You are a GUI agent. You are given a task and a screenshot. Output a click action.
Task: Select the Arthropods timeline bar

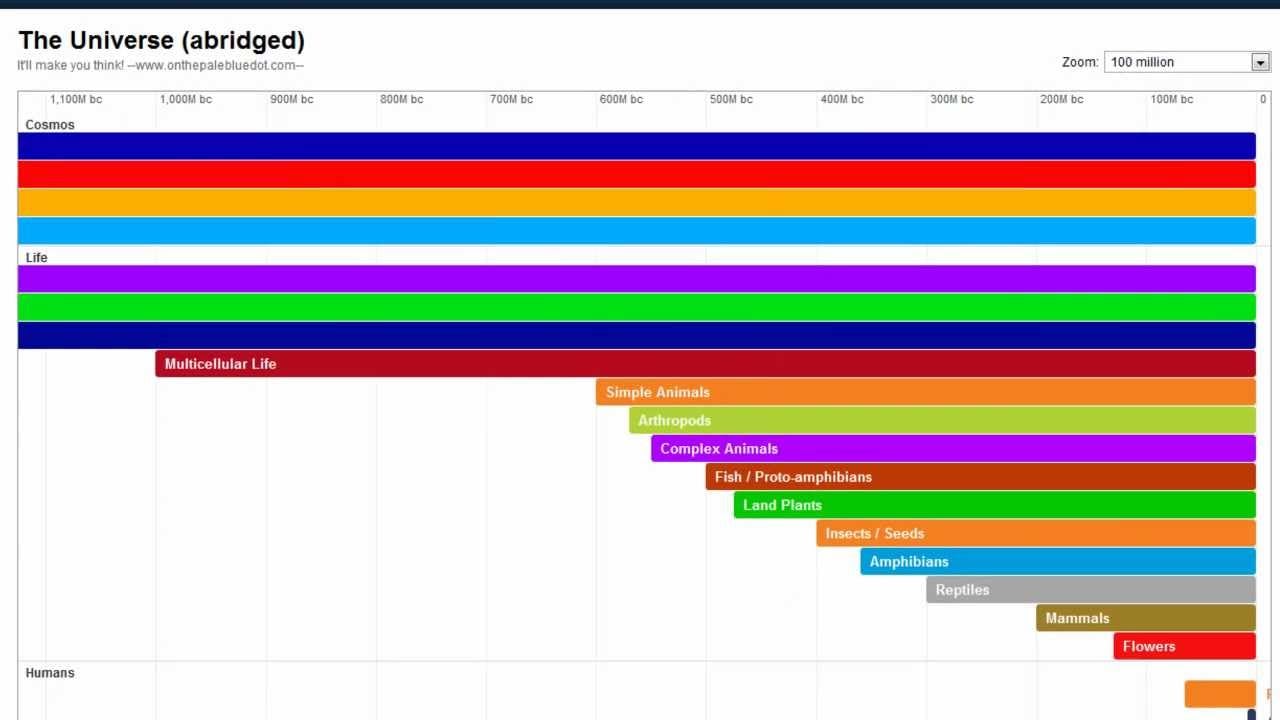pyautogui.click(x=942, y=420)
